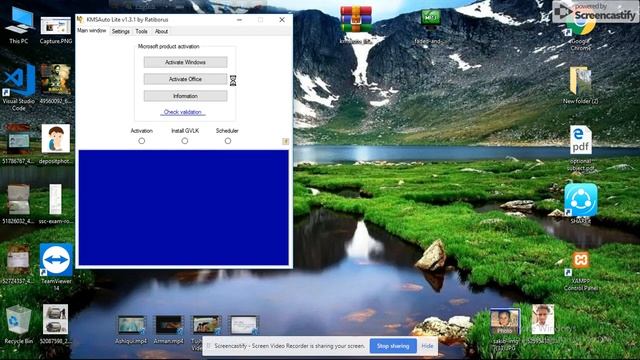
Task: Click the Activate Office button
Action: click(185, 79)
